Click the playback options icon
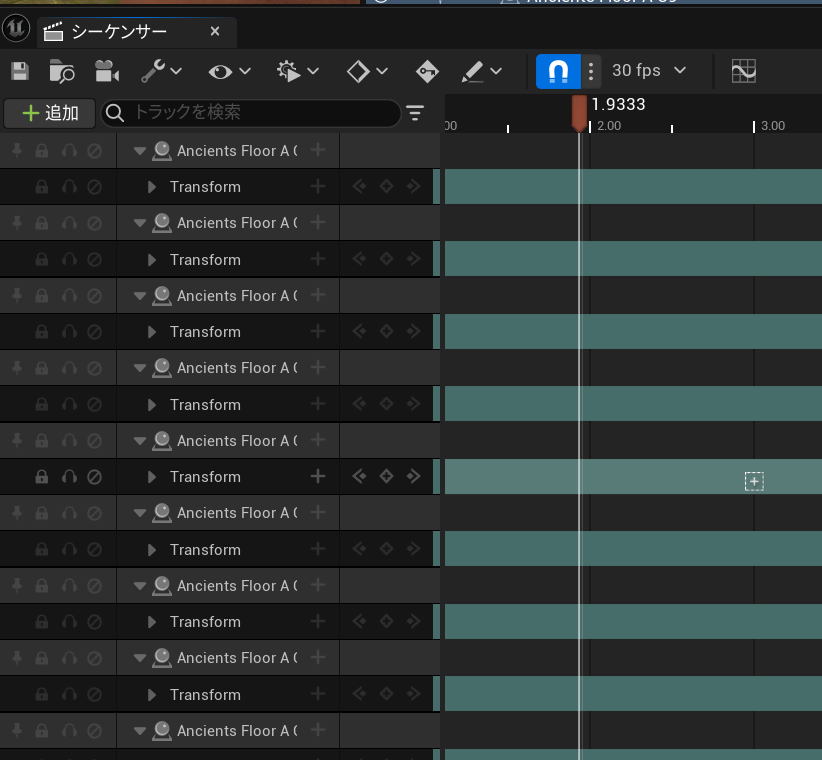 click(x=287, y=71)
